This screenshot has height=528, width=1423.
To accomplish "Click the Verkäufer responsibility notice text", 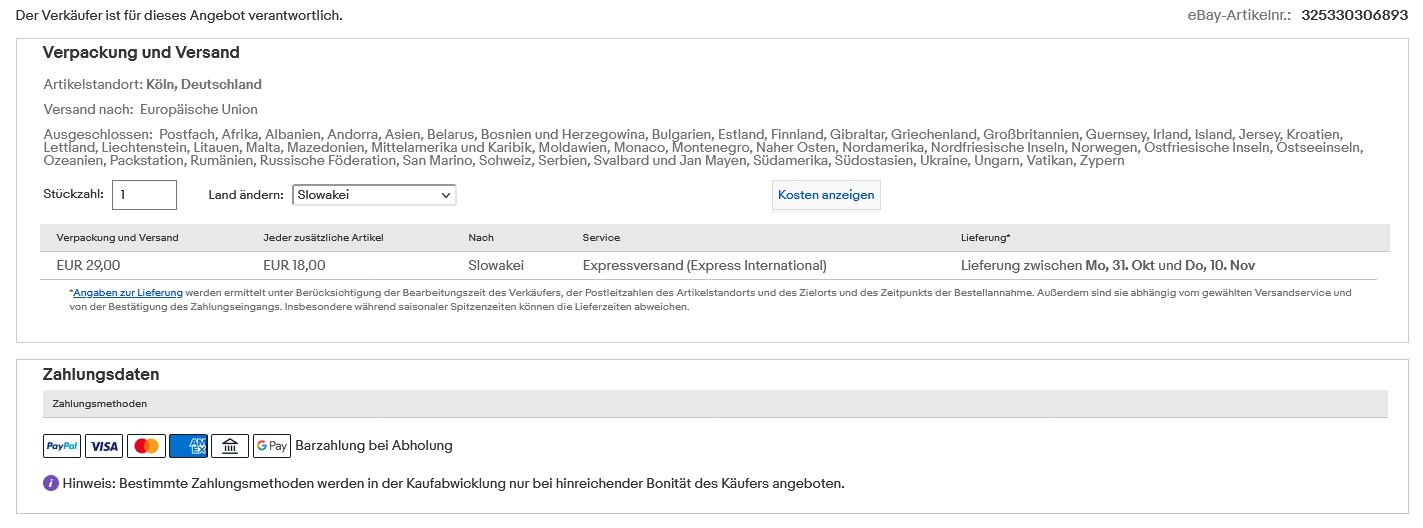I will pos(179,15).
